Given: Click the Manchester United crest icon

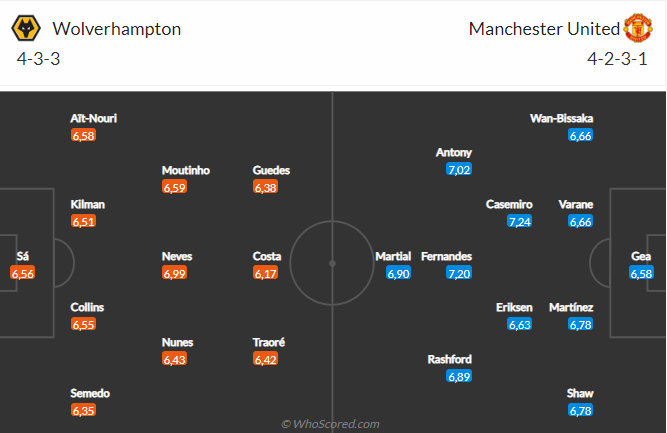Looking at the screenshot, I should click(x=637, y=28).
